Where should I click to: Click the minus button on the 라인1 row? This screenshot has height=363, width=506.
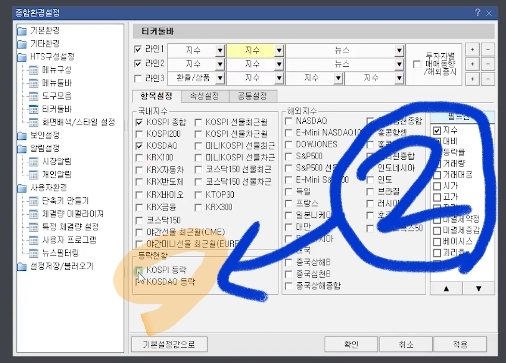(x=488, y=50)
